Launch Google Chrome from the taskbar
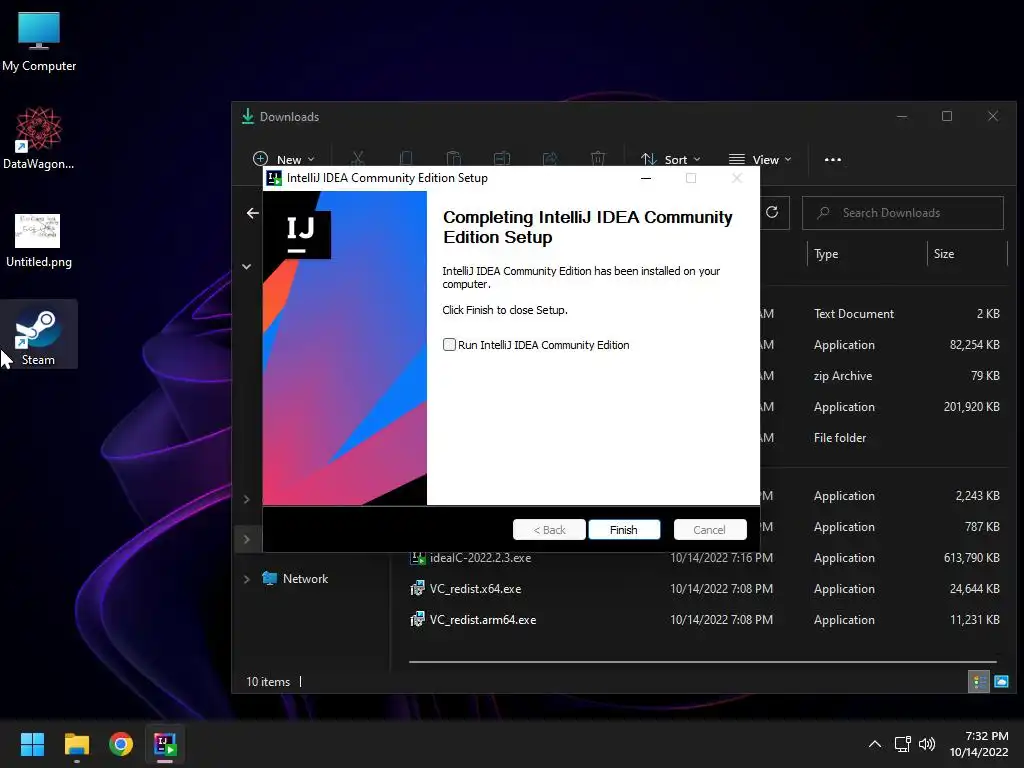Image resolution: width=1024 pixels, height=768 pixels. (x=121, y=744)
